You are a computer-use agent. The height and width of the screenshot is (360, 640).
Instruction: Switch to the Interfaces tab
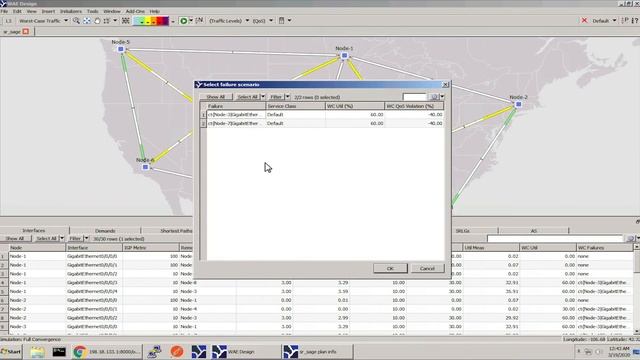pos(34,231)
